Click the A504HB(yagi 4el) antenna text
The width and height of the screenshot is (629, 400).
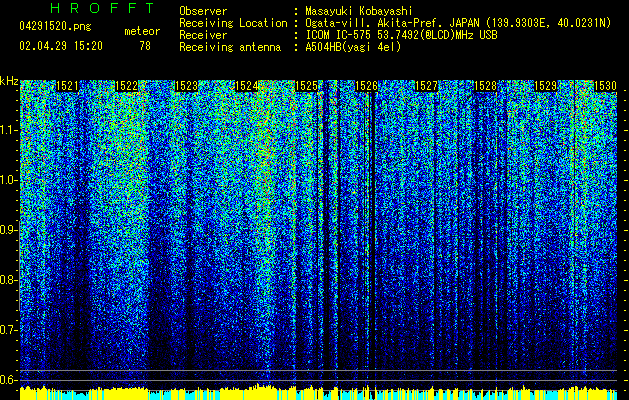click(353, 47)
